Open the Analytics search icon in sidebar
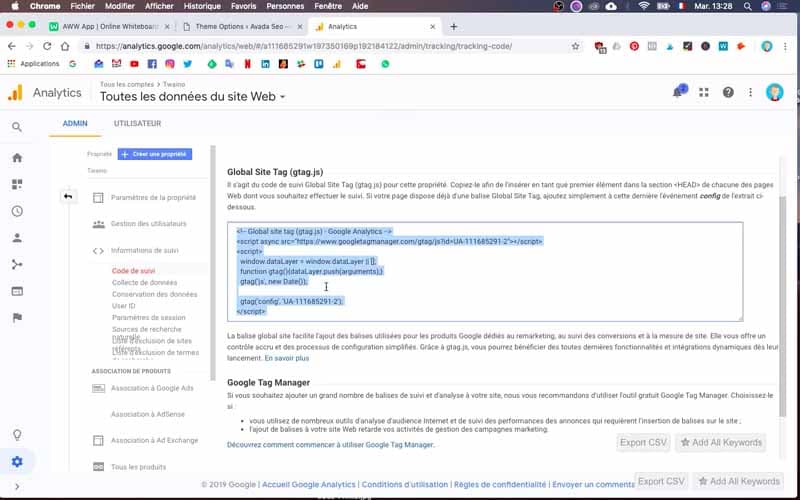800x500 pixels. (17, 127)
